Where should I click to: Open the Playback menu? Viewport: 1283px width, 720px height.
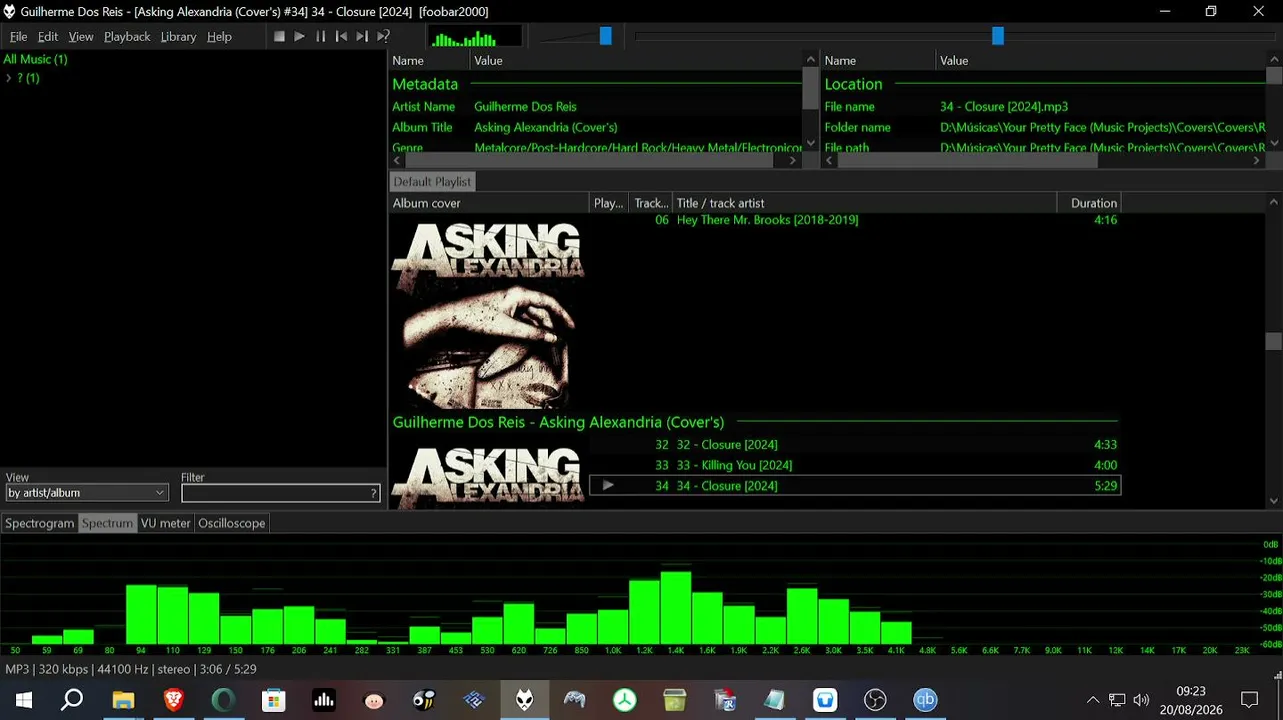pyautogui.click(x=127, y=36)
